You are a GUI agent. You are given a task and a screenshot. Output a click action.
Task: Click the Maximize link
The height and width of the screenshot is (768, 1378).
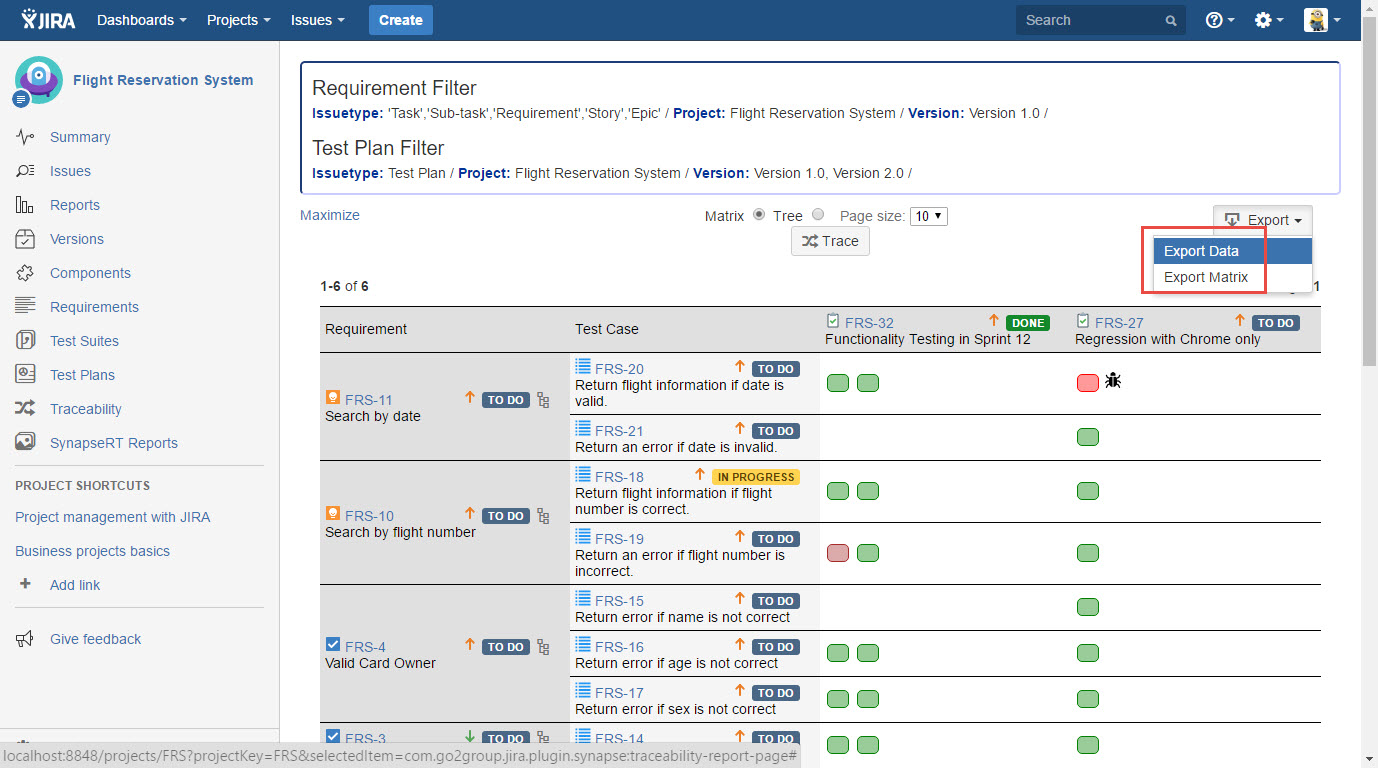pos(330,215)
